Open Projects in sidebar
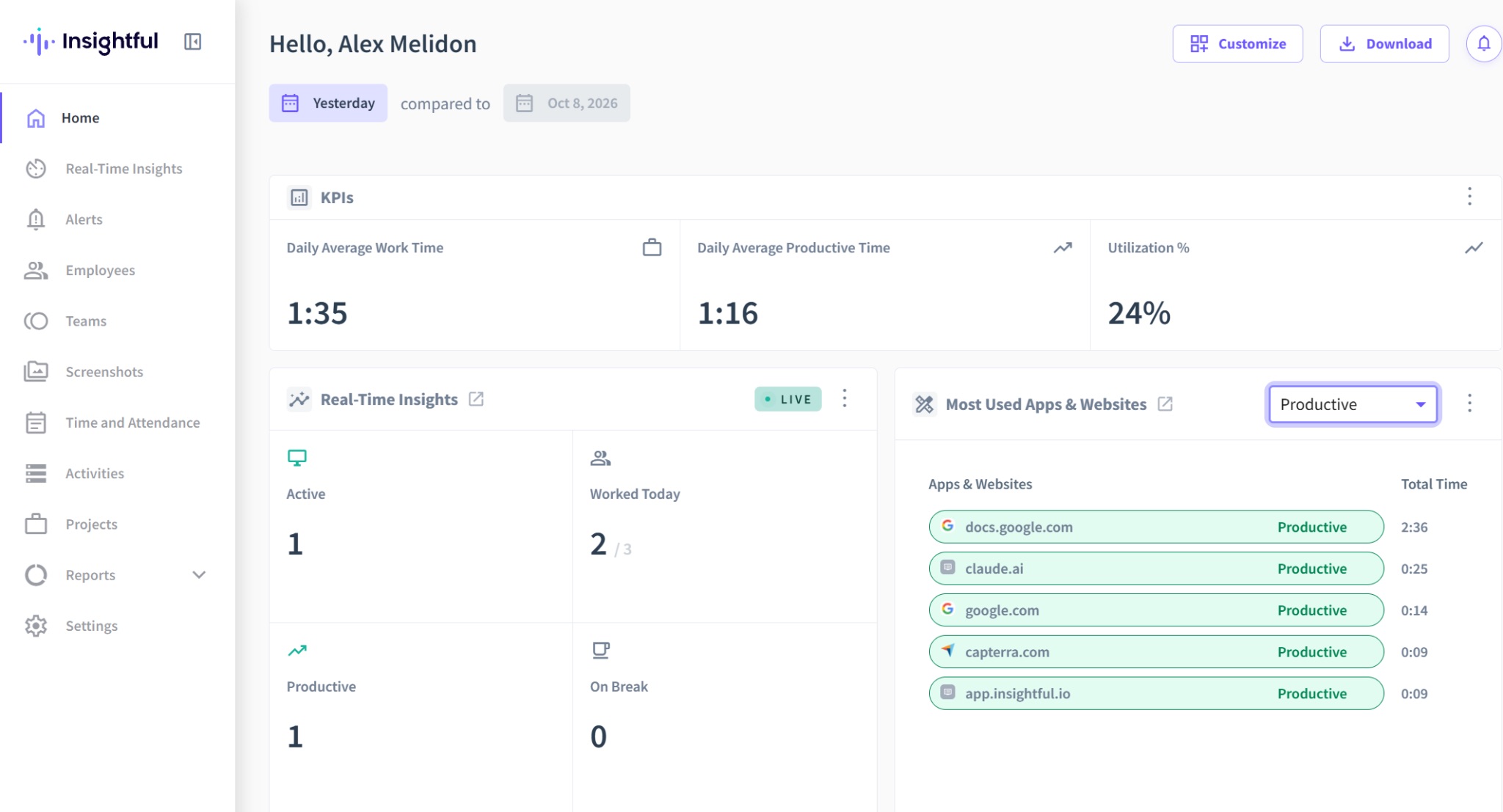 (x=117, y=524)
